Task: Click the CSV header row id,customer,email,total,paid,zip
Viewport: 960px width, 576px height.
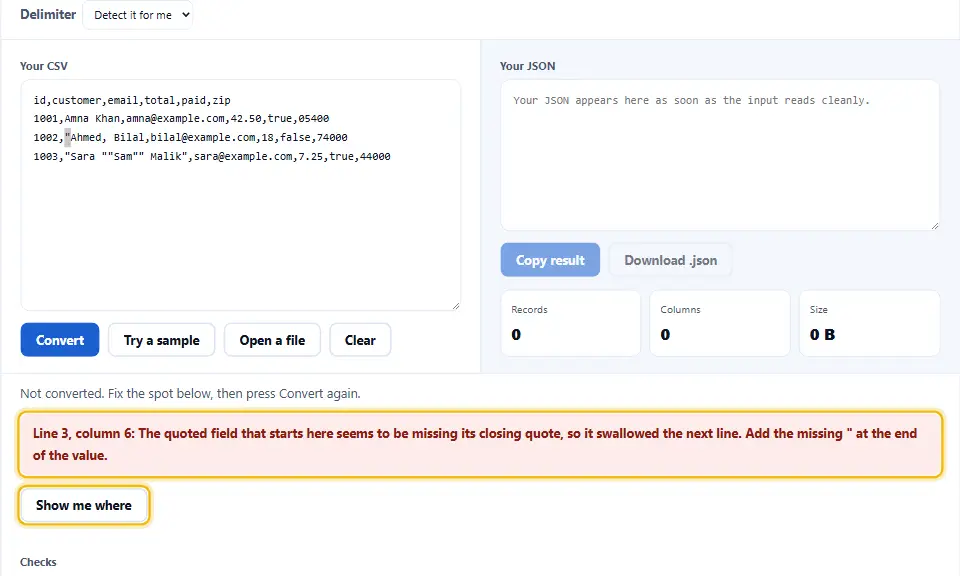Action: 132,100
